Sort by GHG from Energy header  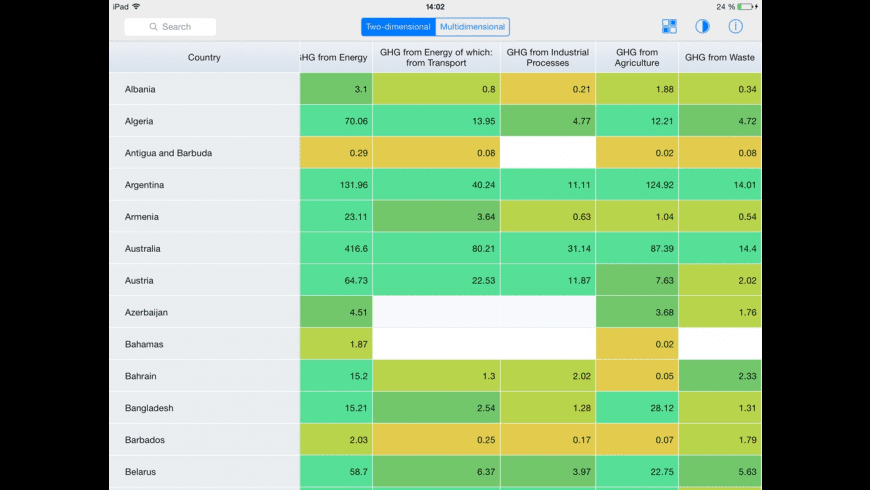click(x=336, y=57)
